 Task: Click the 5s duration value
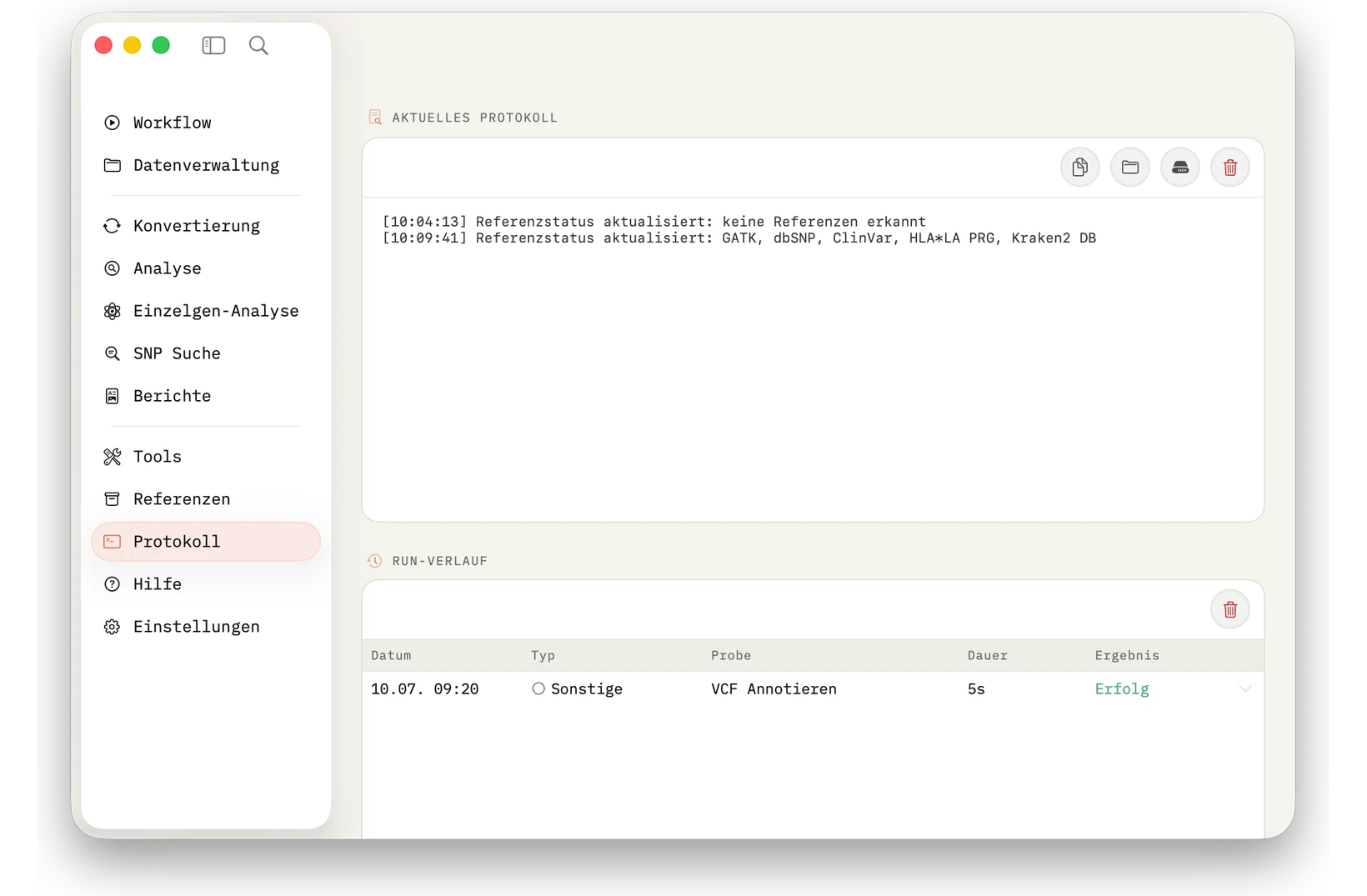tap(976, 689)
